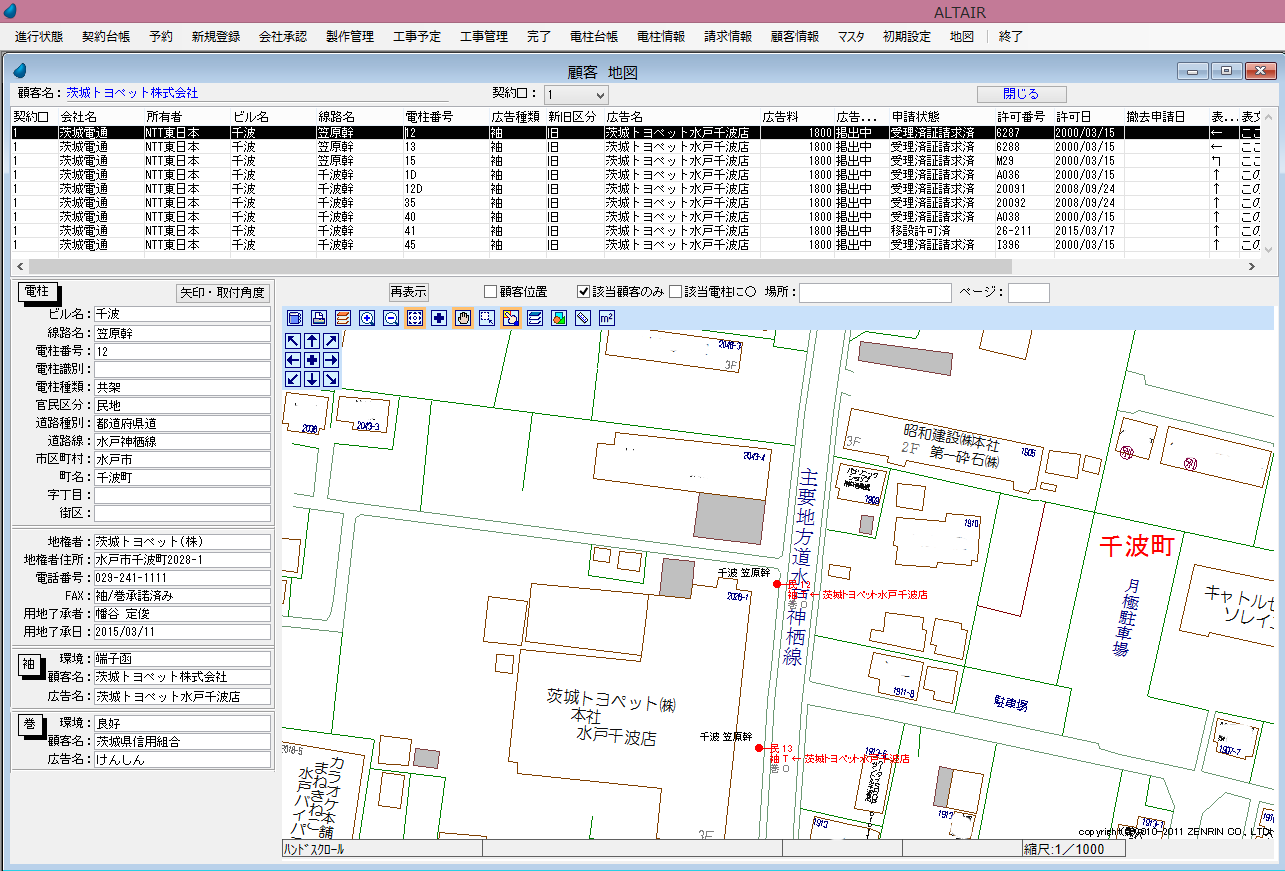Uncheck the 該当顧客のみ checkbox
1285x871 pixels.
click(584, 292)
